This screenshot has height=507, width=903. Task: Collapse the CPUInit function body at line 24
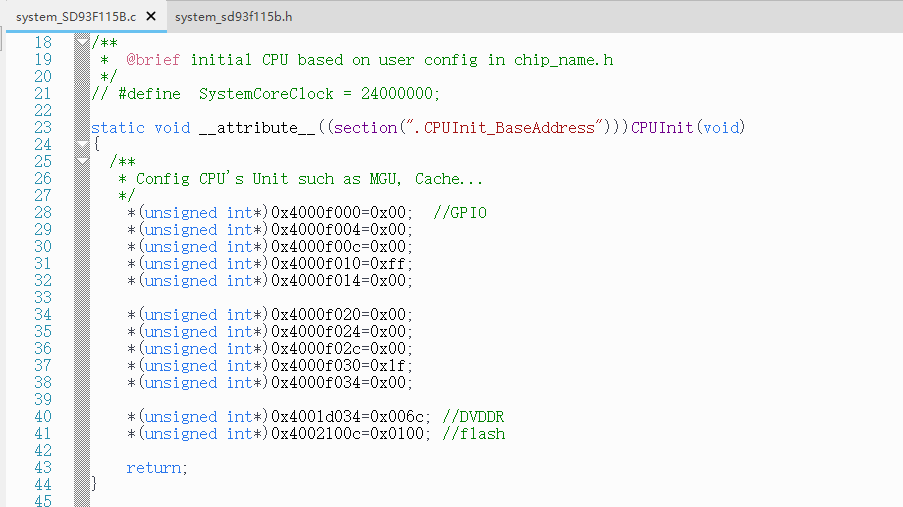point(82,144)
